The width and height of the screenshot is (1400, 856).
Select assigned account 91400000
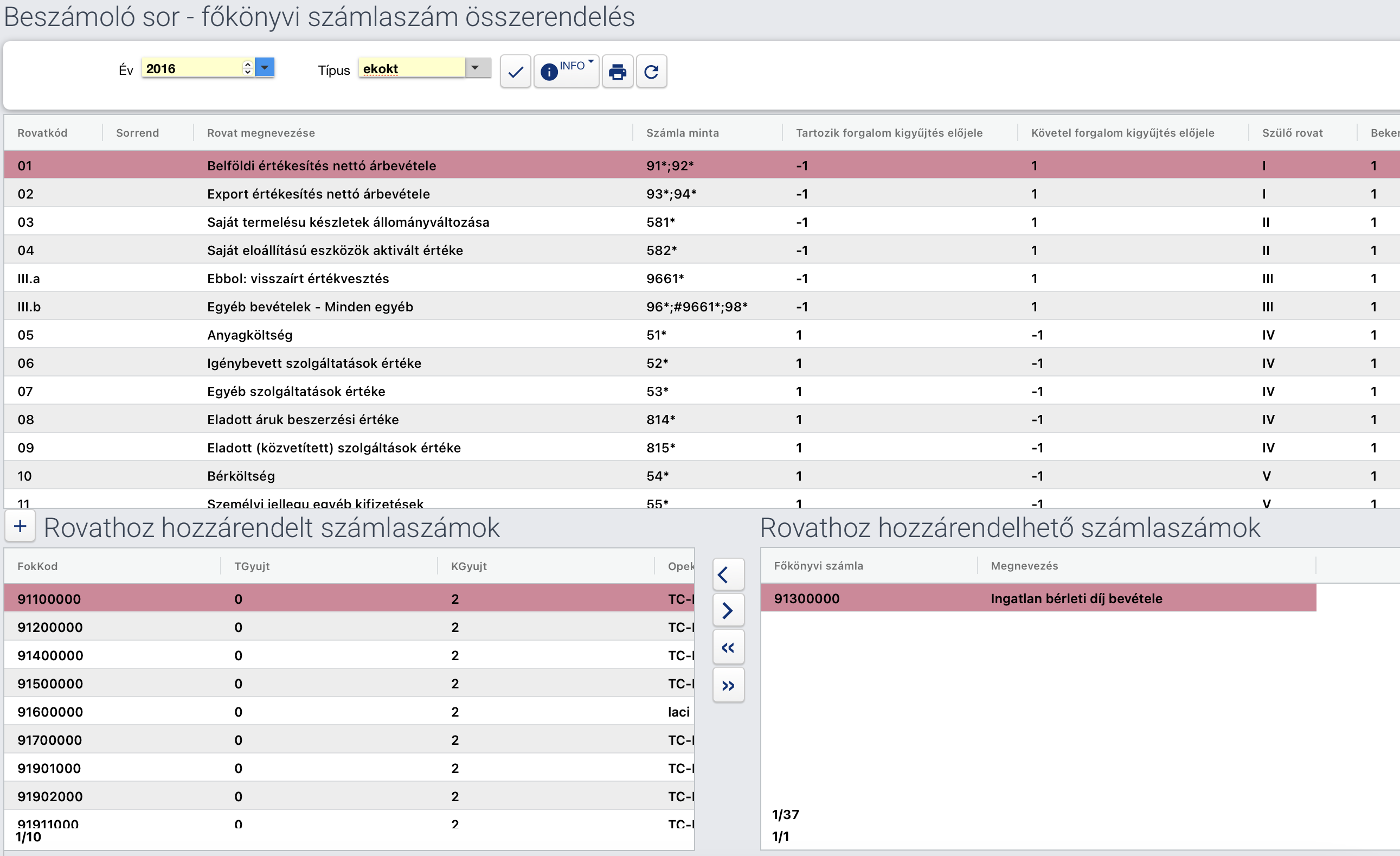(349, 655)
